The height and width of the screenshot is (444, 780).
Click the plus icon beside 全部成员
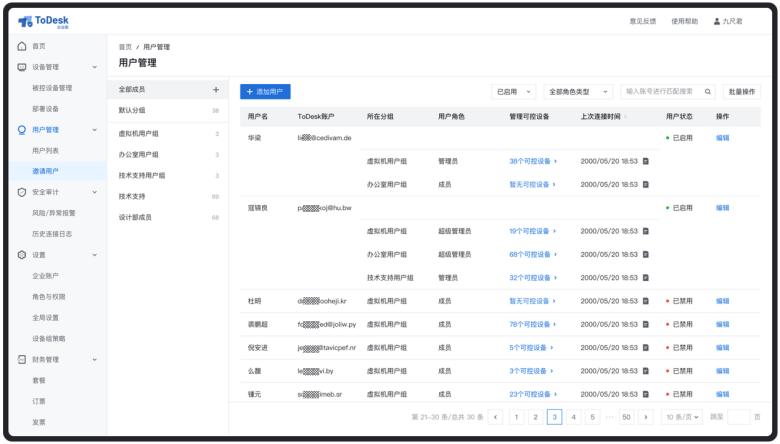pos(215,90)
